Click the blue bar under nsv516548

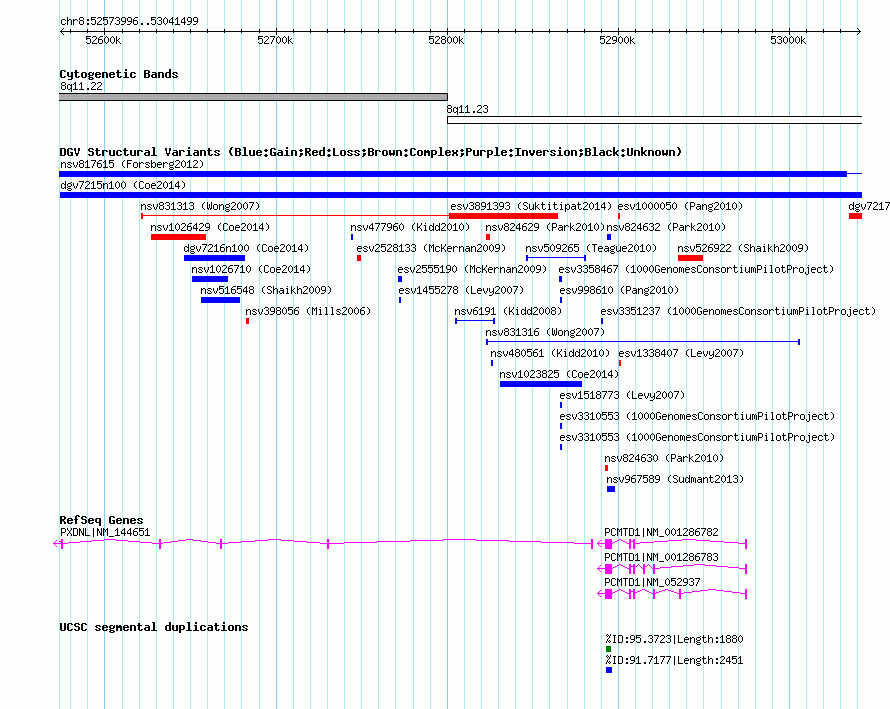[x=220, y=300]
